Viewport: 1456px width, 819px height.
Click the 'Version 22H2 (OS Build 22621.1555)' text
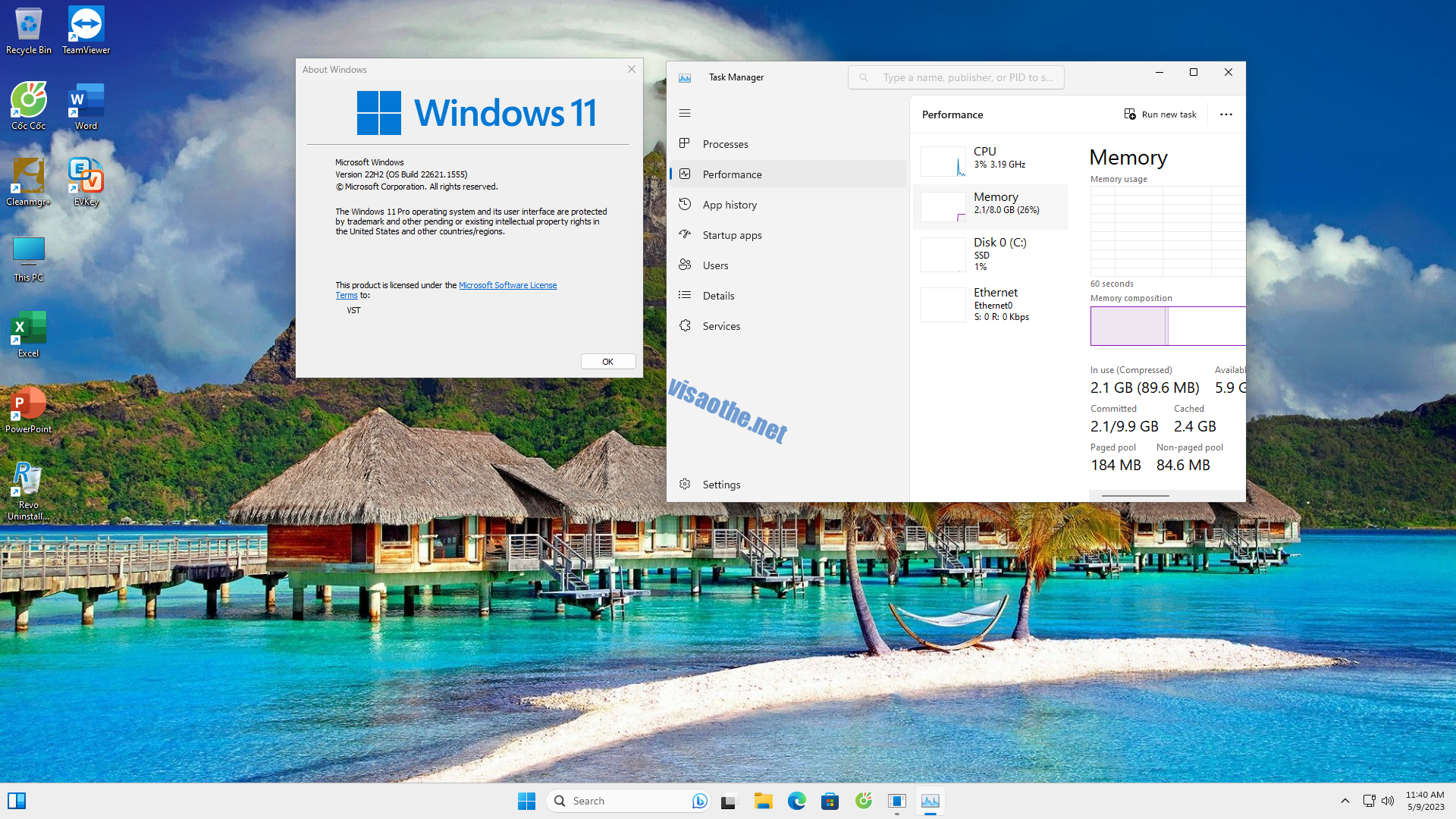pos(401,174)
